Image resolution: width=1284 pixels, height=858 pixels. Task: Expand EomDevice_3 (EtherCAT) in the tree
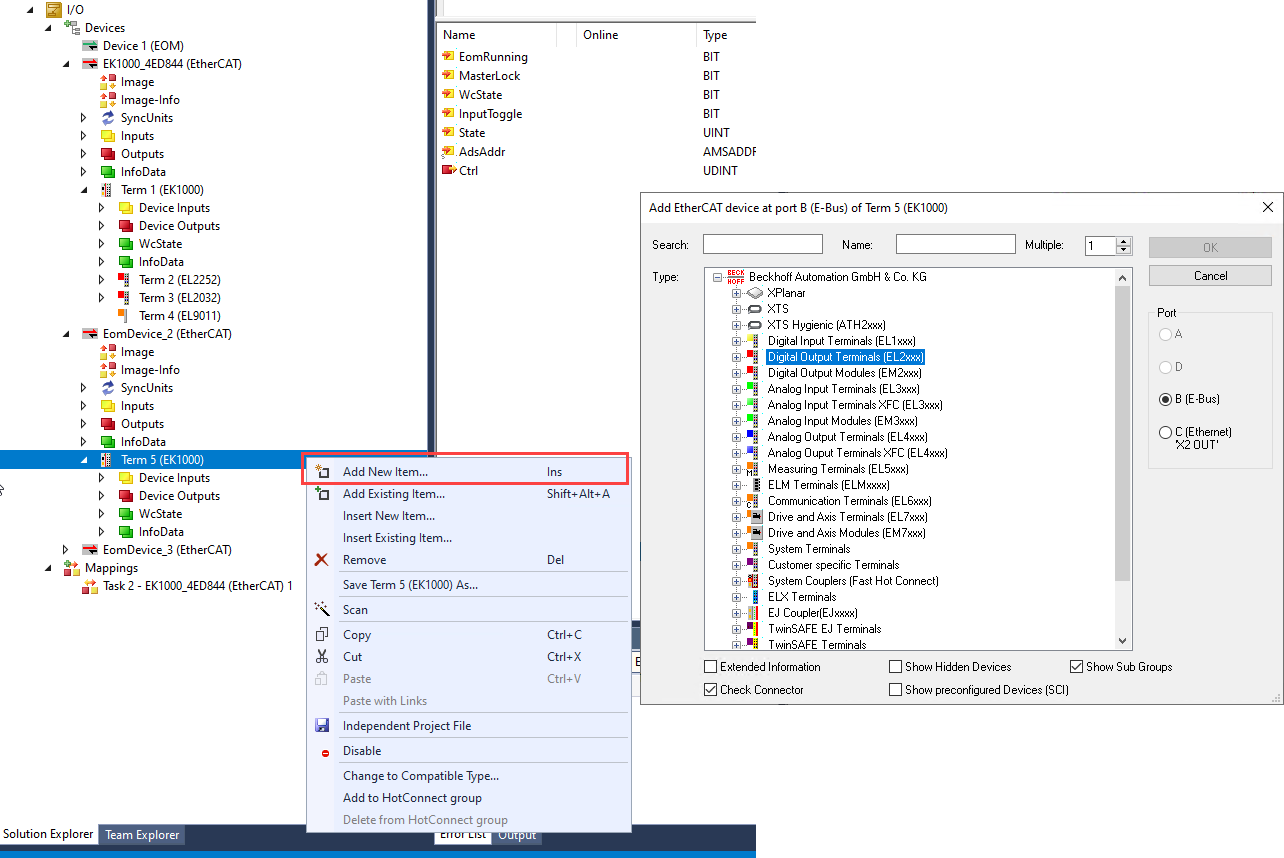click(x=66, y=550)
